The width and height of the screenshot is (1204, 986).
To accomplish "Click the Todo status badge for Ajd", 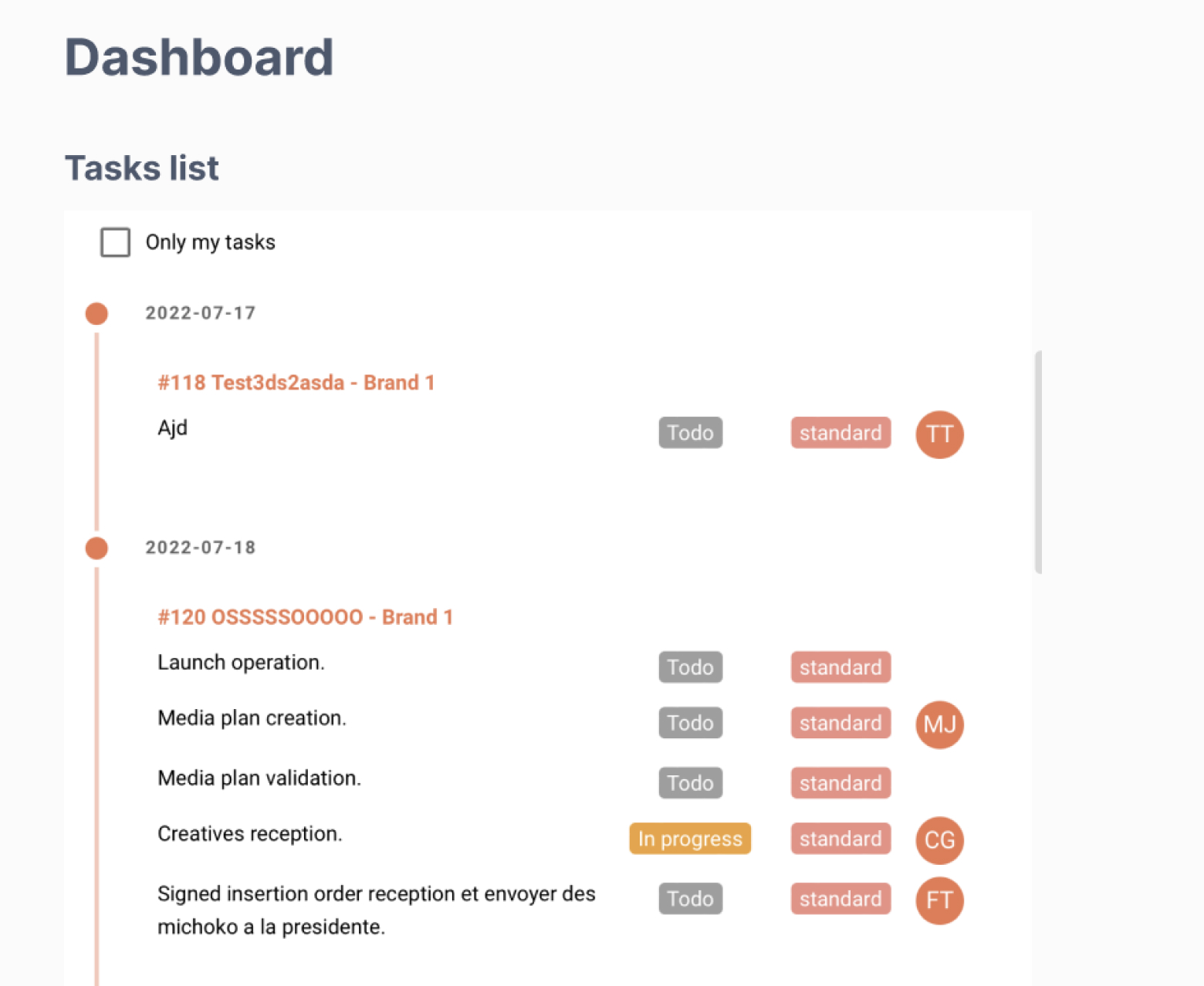I will (x=690, y=433).
